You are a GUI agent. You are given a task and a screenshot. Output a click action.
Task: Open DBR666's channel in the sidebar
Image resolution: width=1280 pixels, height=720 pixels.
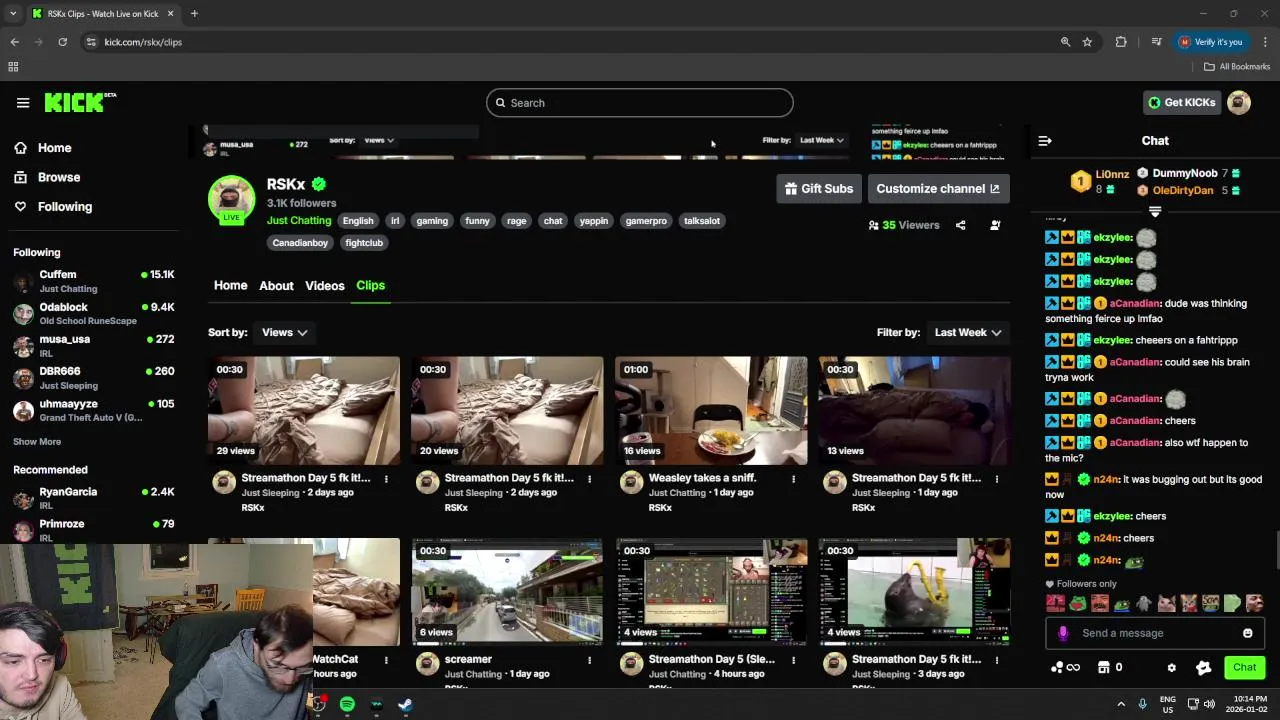point(94,378)
